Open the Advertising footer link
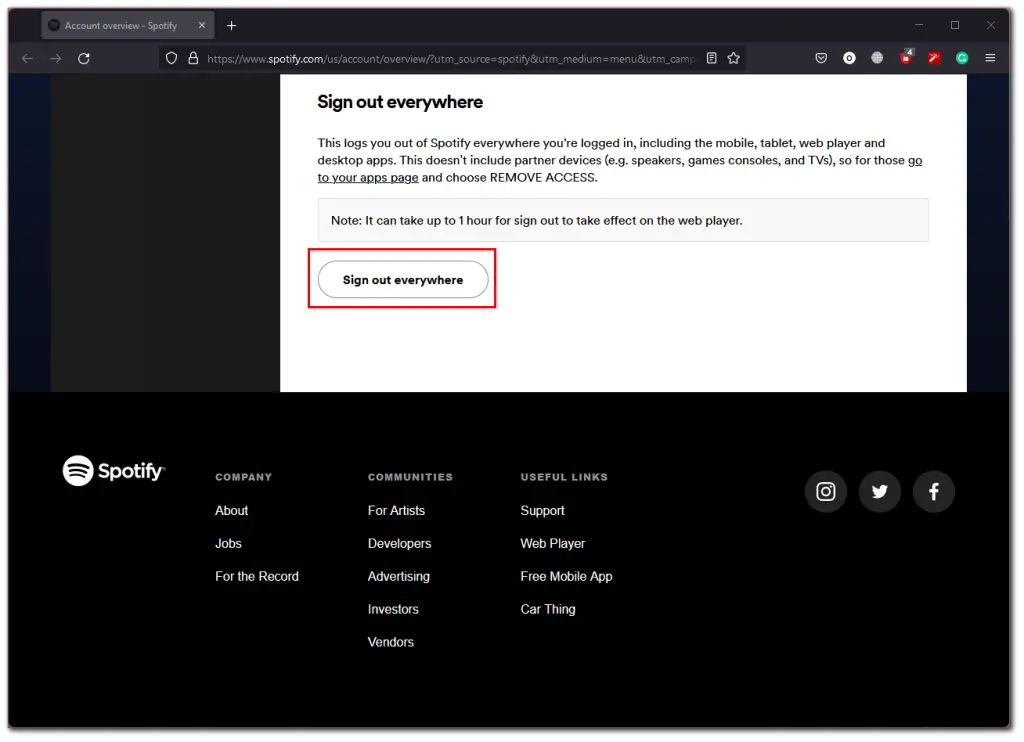 coord(399,577)
